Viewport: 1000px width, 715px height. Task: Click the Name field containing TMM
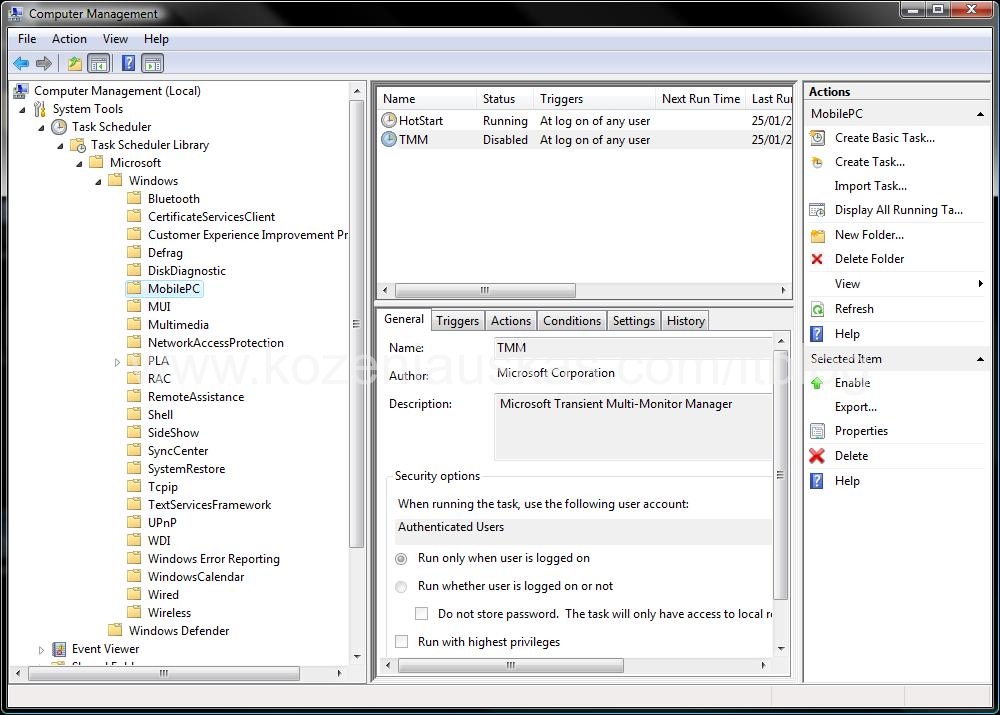(633, 348)
